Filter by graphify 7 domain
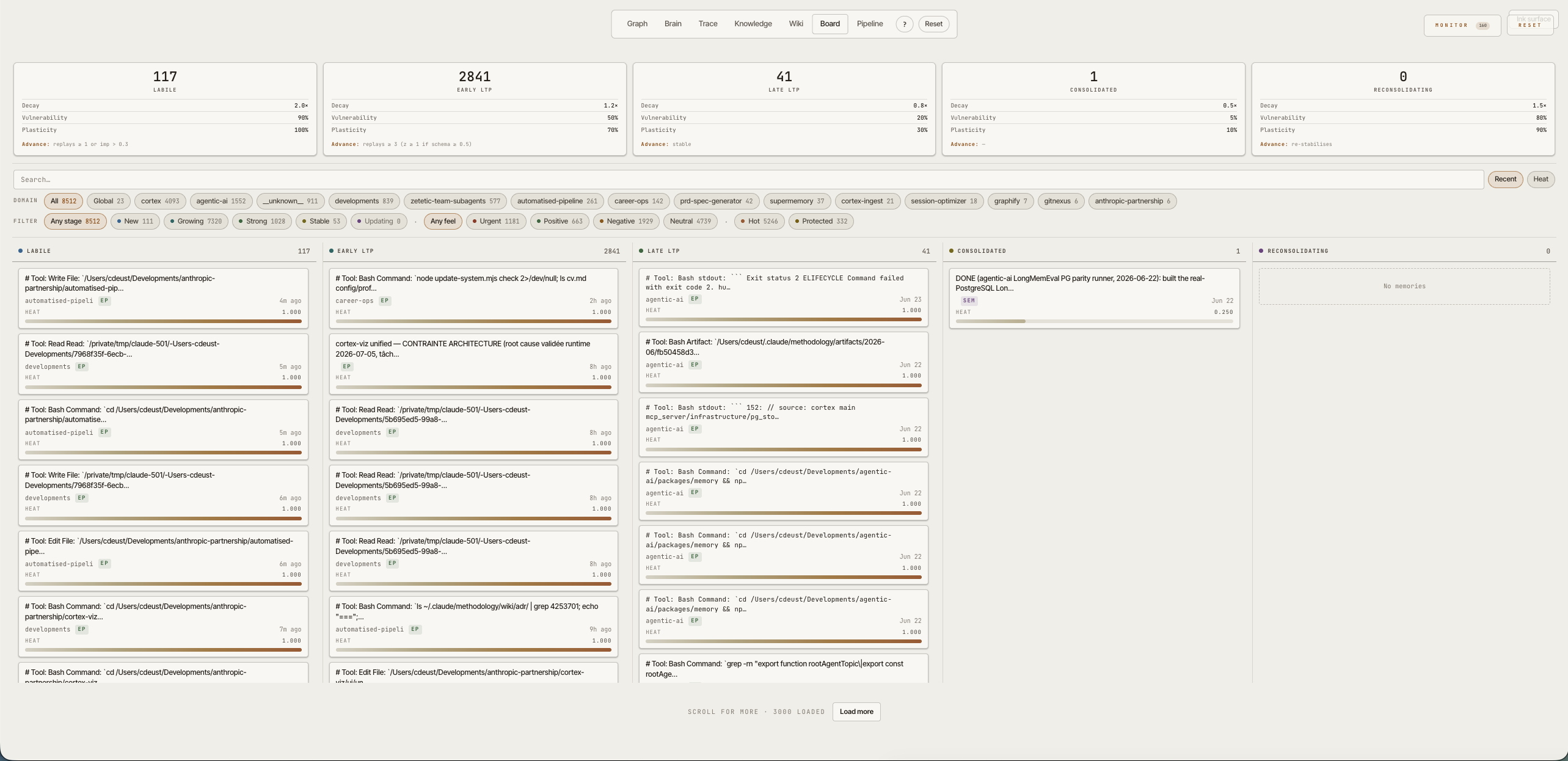The height and width of the screenshot is (761, 1568). [x=1010, y=201]
